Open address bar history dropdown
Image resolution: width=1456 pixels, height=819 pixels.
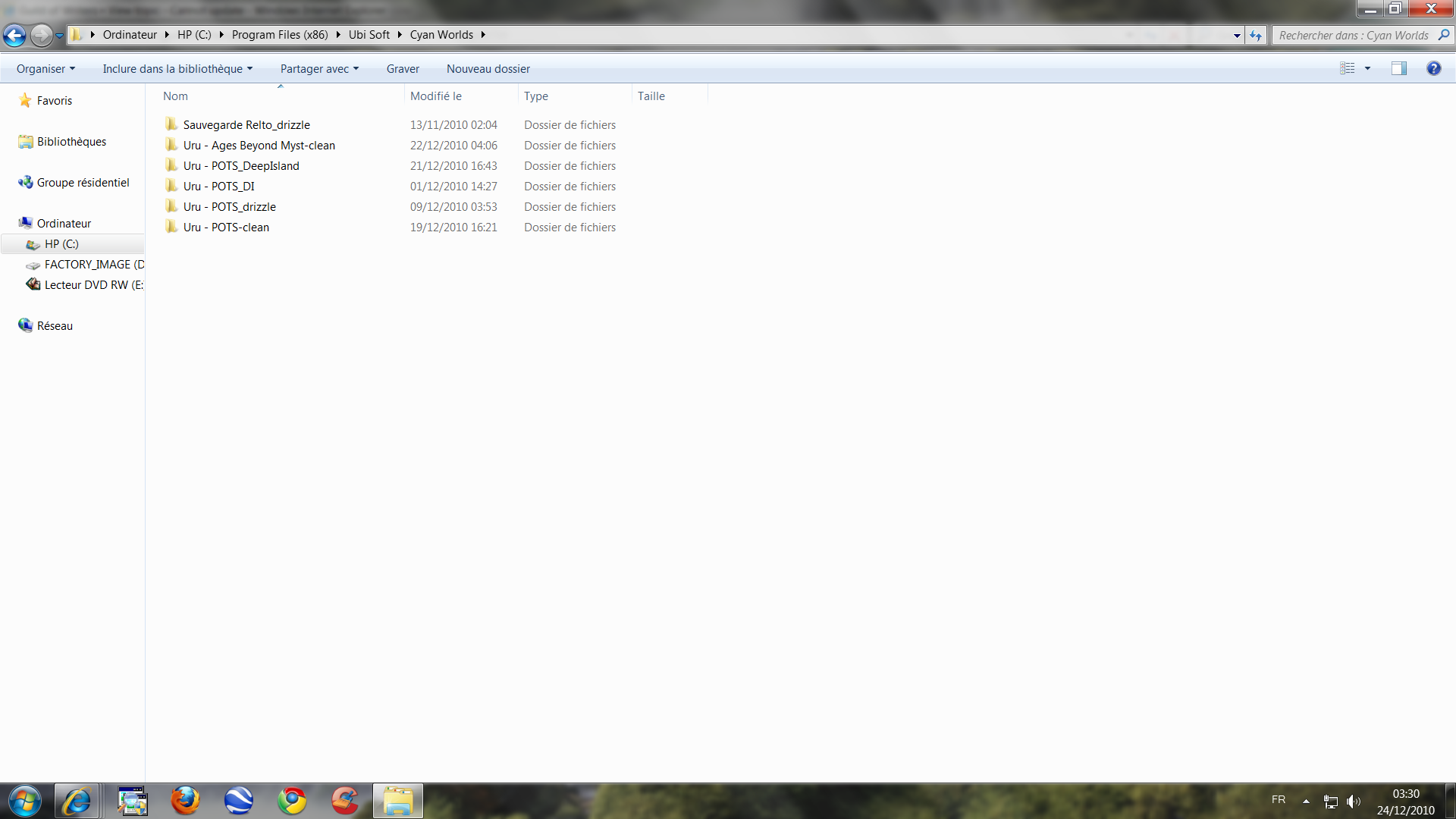click(1237, 36)
